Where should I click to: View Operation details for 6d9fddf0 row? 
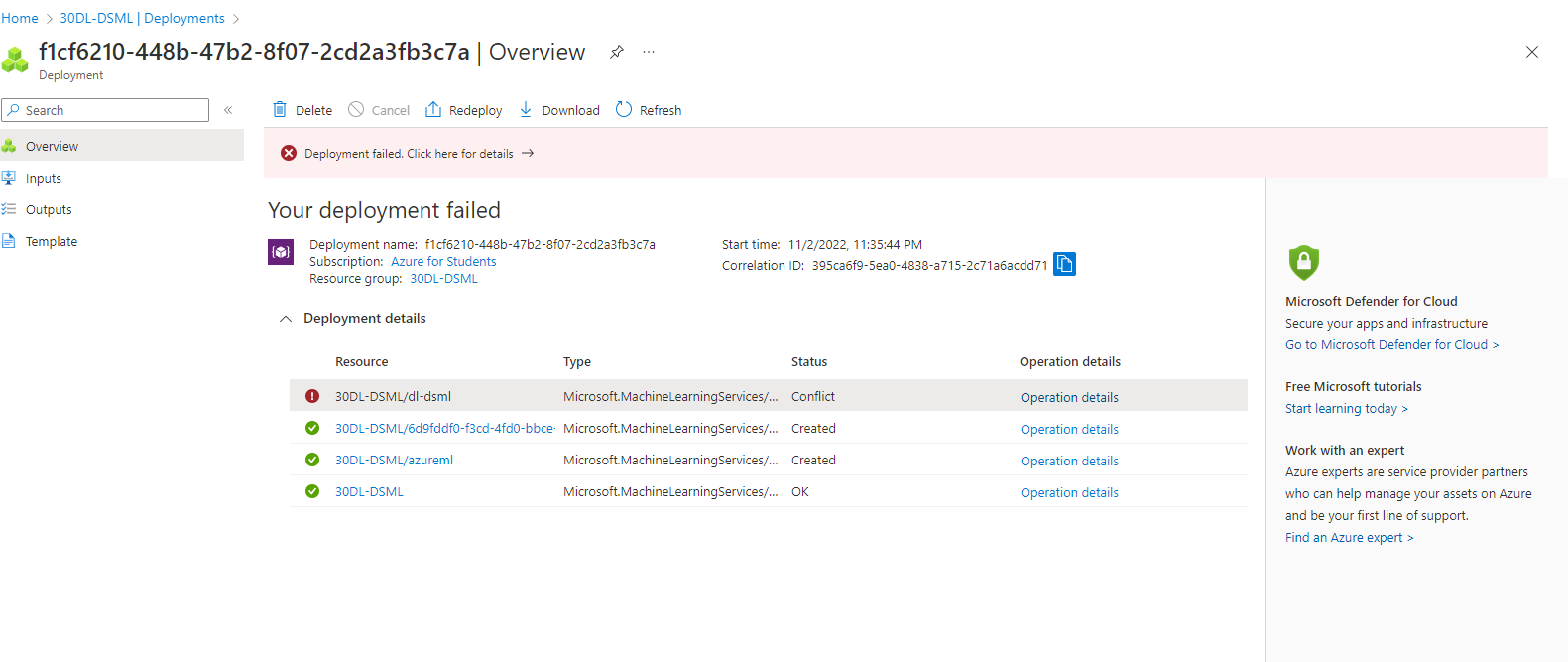(x=1069, y=429)
